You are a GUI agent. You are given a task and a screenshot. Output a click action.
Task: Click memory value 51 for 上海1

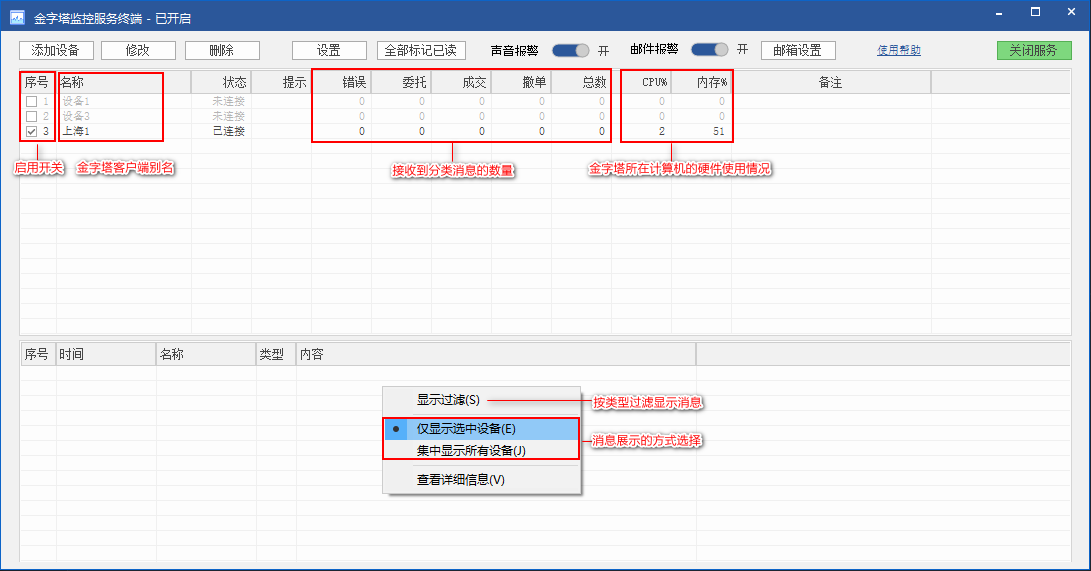coord(718,131)
